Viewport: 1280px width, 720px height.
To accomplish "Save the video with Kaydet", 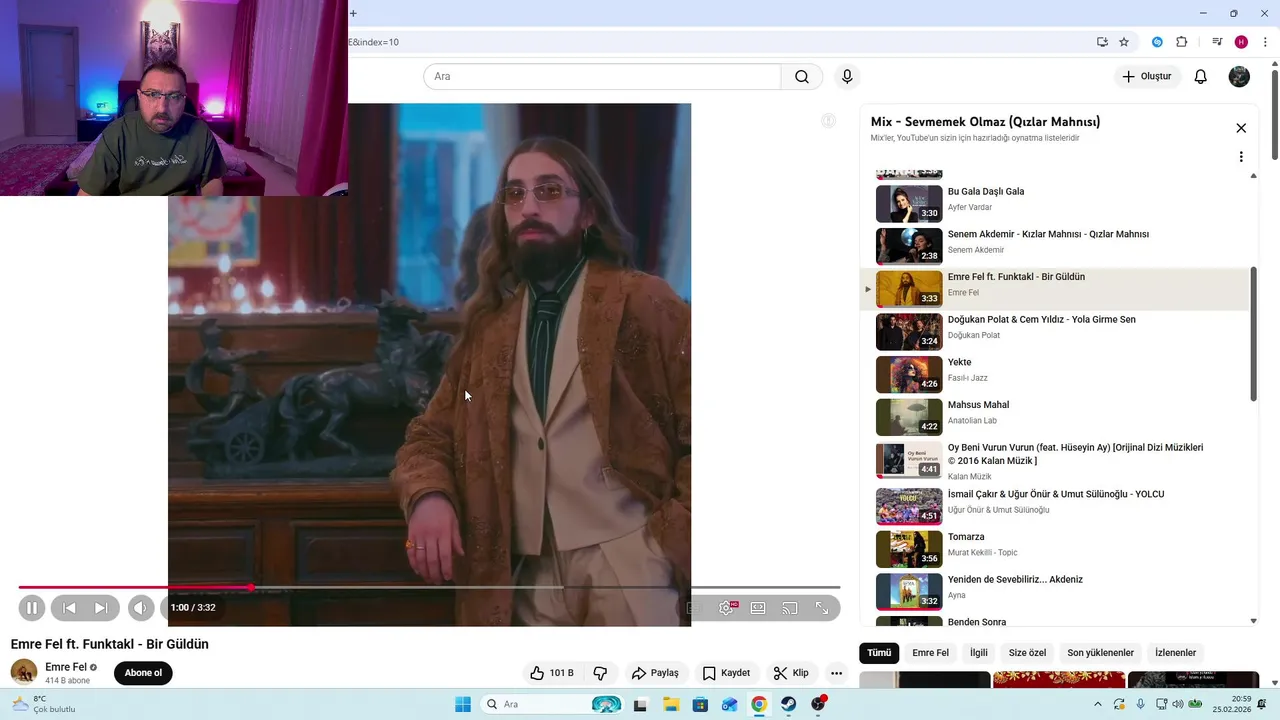I will pyautogui.click(x=726, y=673).
